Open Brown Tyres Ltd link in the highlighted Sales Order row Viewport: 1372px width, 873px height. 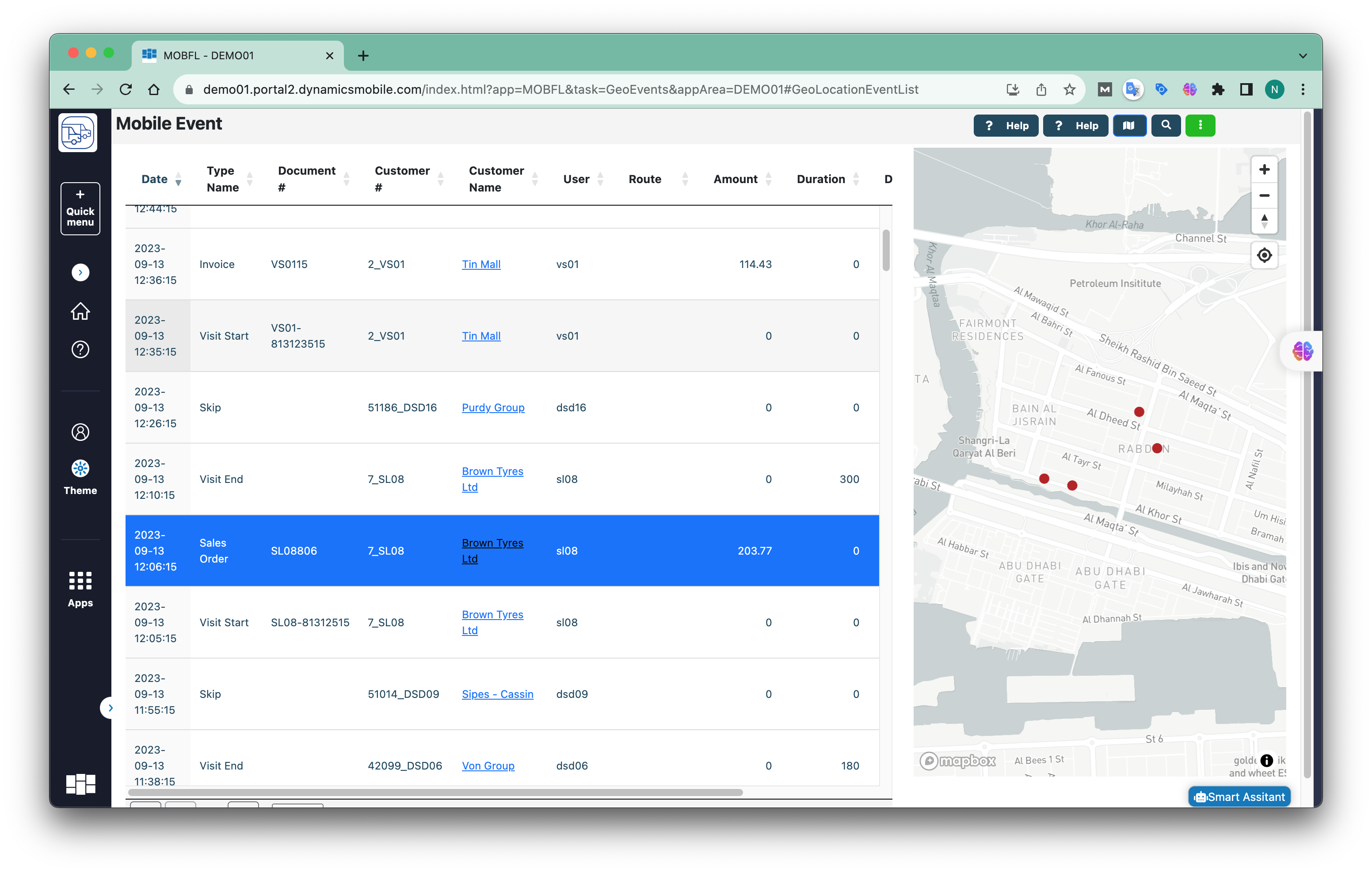(x=492, y=551)
